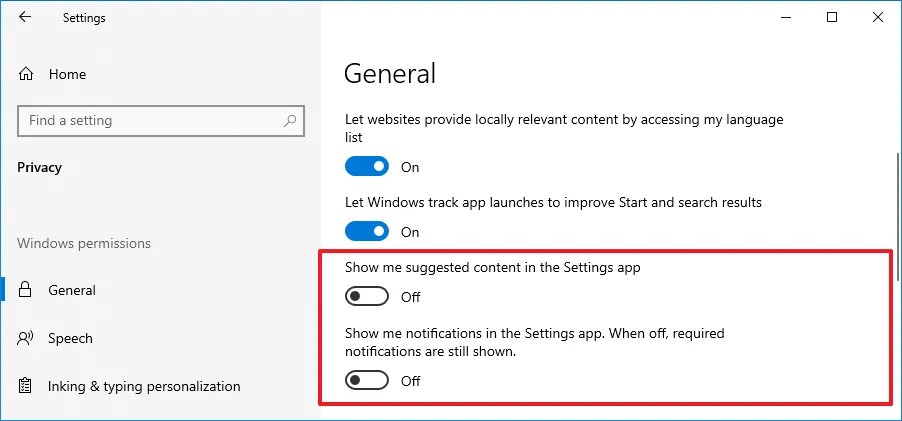Click 'Let Windows track app launches' text
Viewport: 902px width, 421px height.
tap(553, 202)
